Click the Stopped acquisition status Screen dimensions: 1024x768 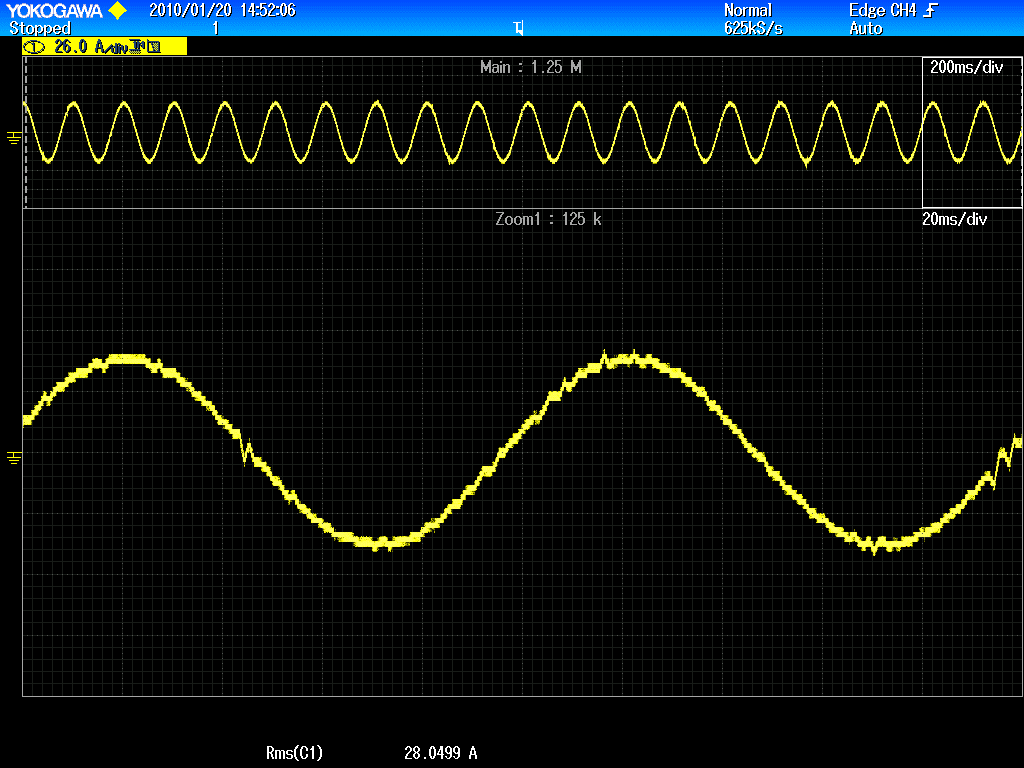[40, 29]
